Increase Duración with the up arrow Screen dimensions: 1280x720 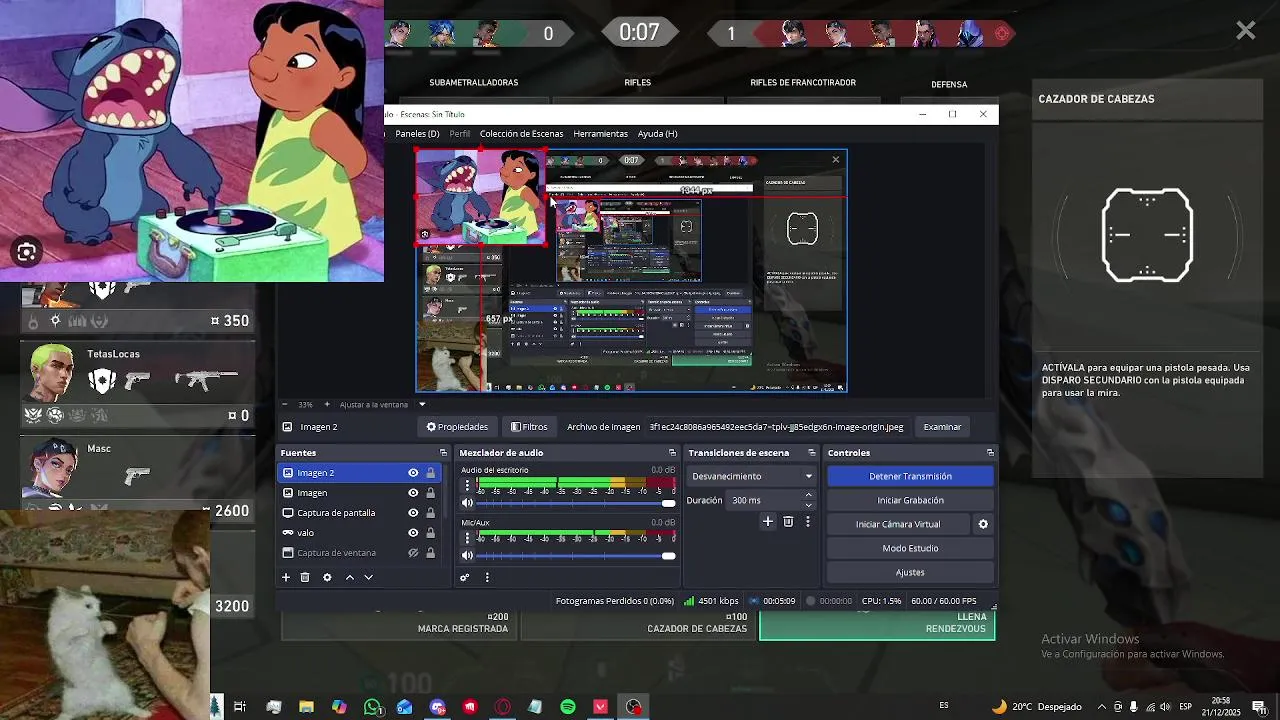tap(809, 495)
